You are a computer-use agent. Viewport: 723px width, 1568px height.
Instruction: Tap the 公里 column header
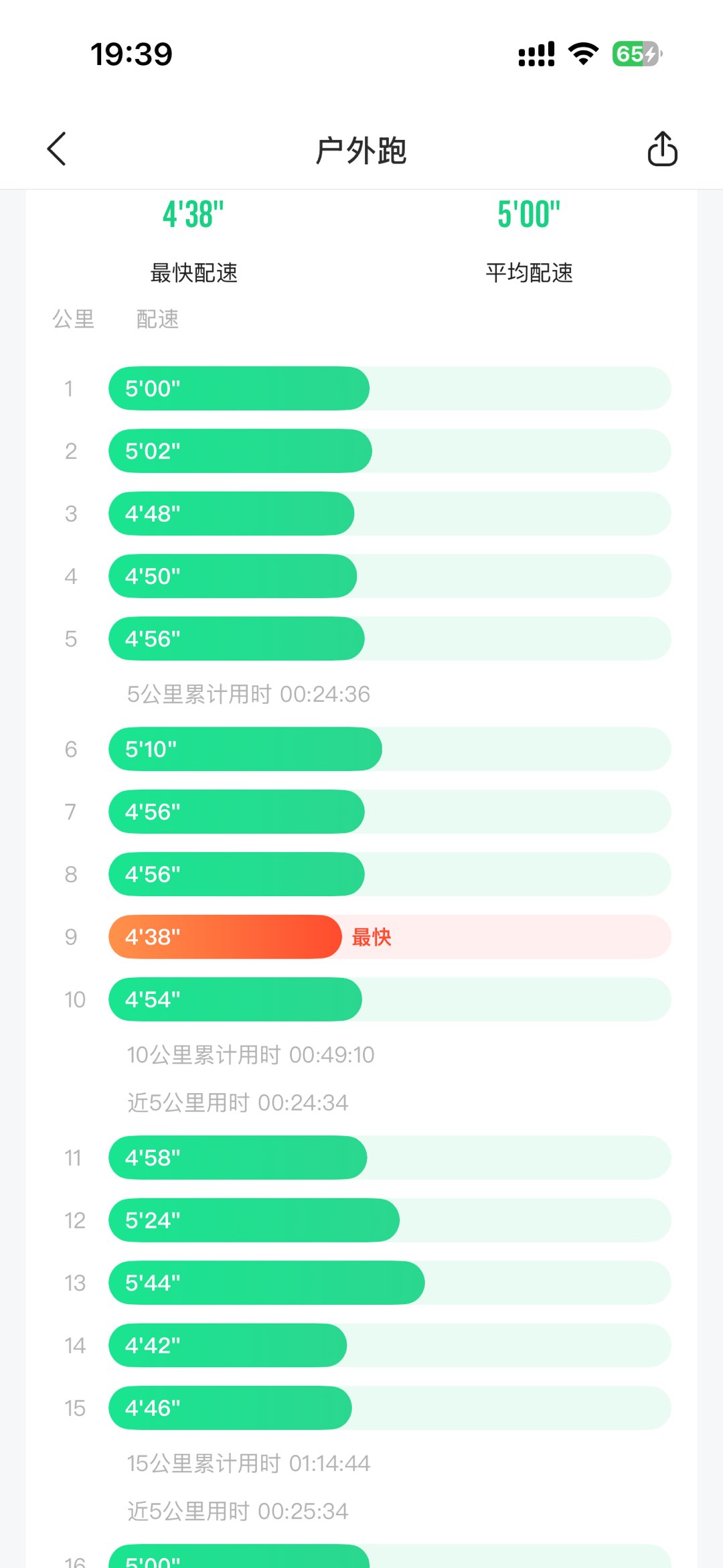point(73,319)
